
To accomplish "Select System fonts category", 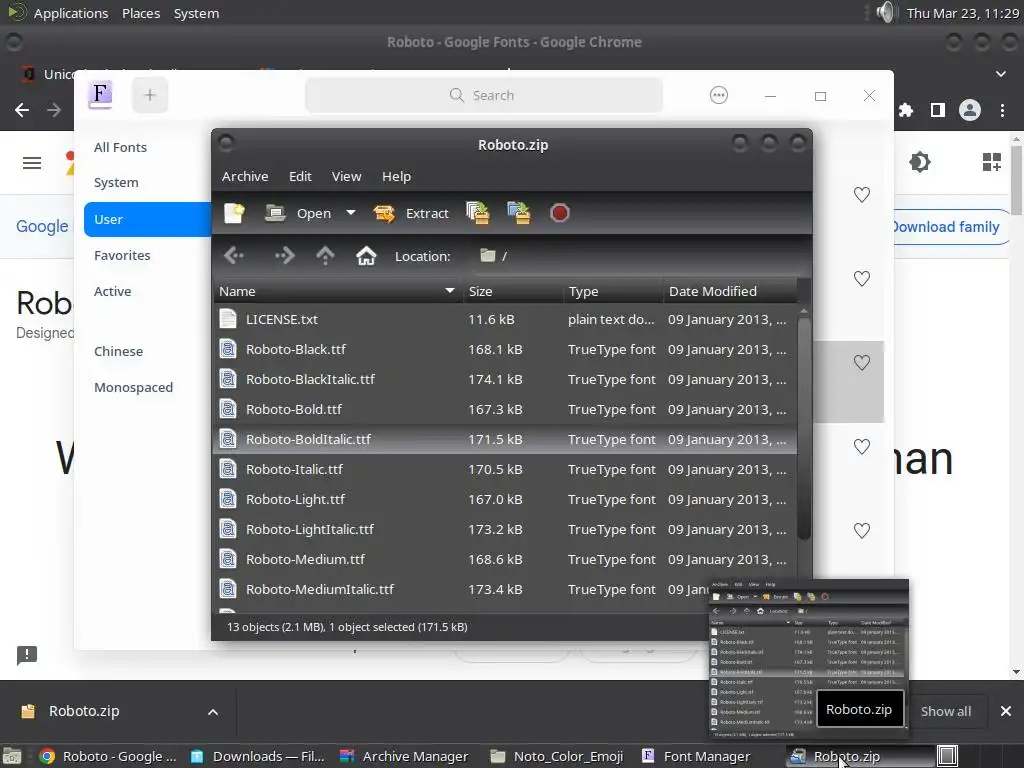I will coord(116,183).
